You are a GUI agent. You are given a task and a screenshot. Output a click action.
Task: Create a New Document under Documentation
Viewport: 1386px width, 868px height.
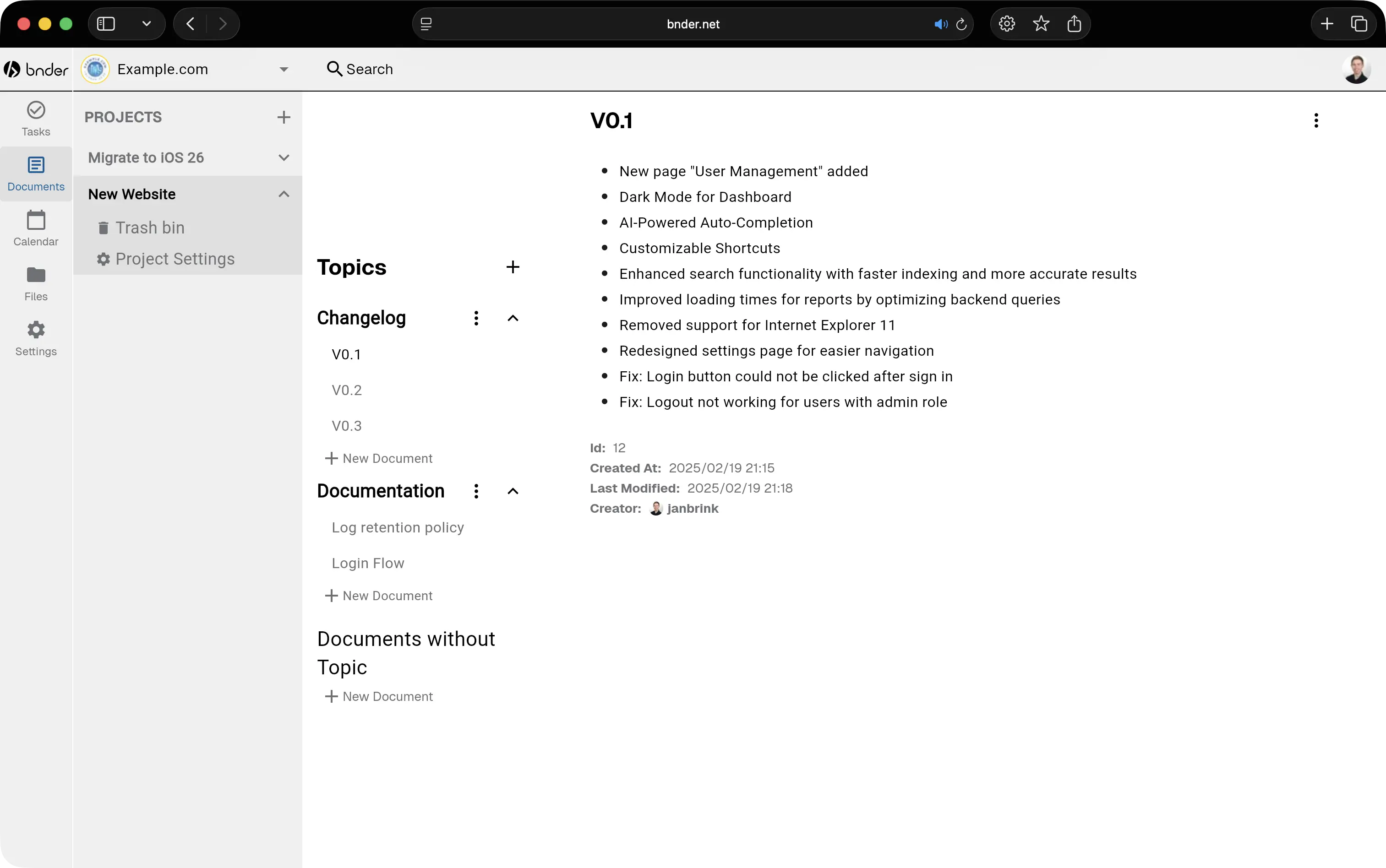(378, 595)
